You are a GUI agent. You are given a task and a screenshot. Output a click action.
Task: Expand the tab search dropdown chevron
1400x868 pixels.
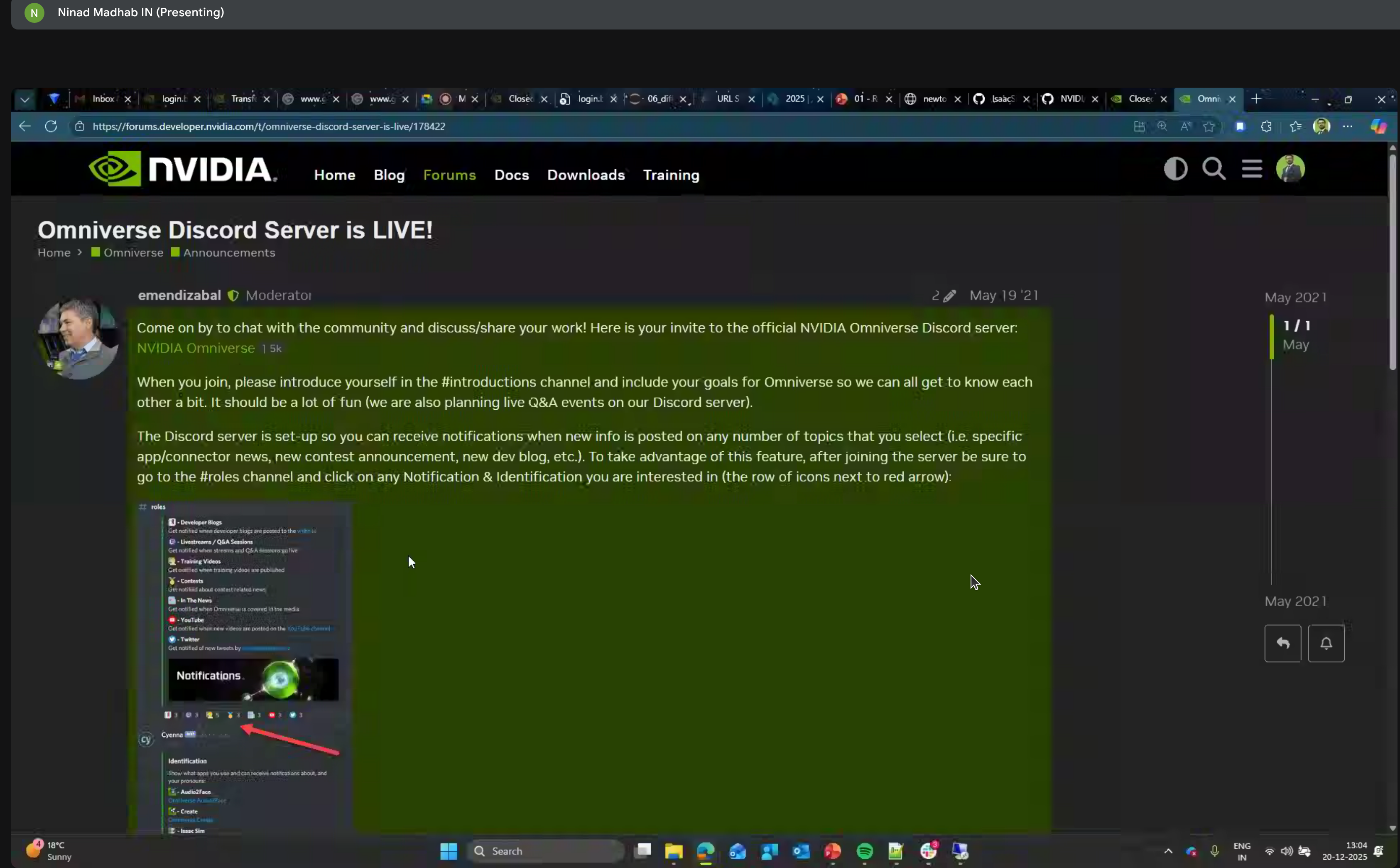tap(25, 99)
